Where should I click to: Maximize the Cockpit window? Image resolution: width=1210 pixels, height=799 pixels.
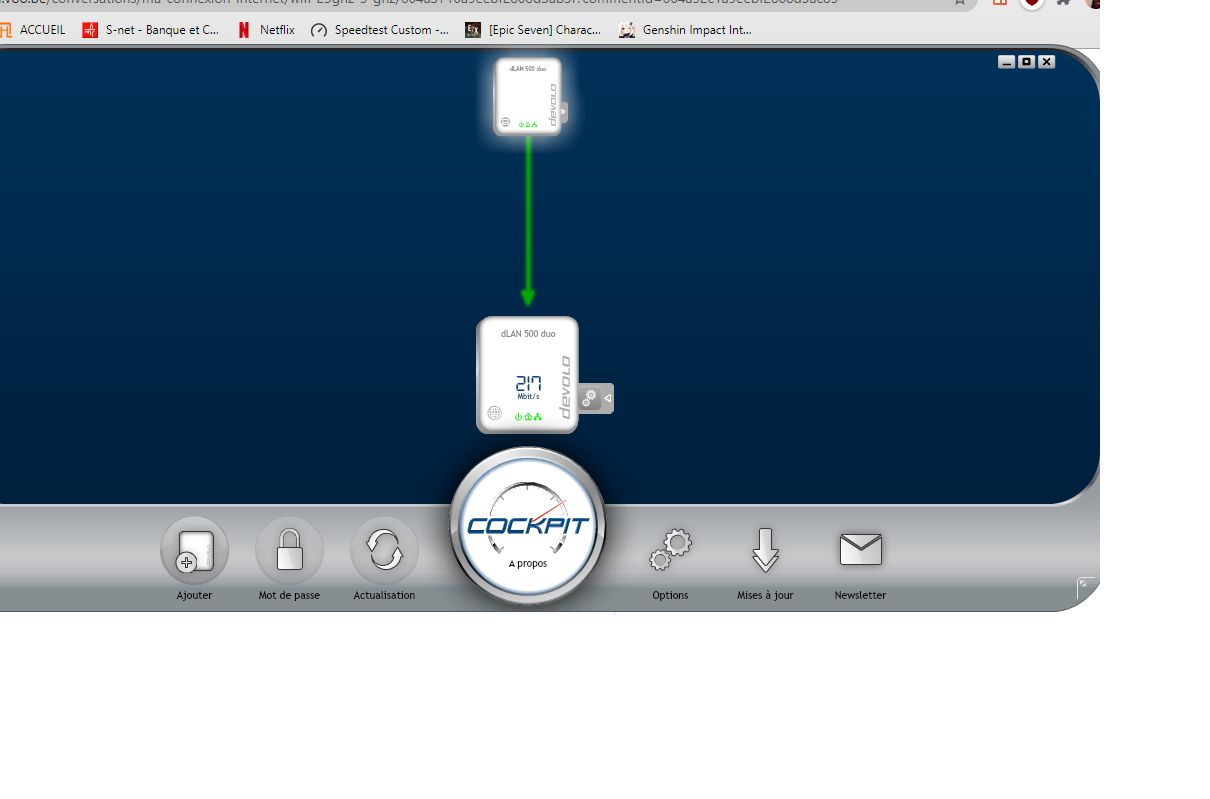[x=1026, y=62]
